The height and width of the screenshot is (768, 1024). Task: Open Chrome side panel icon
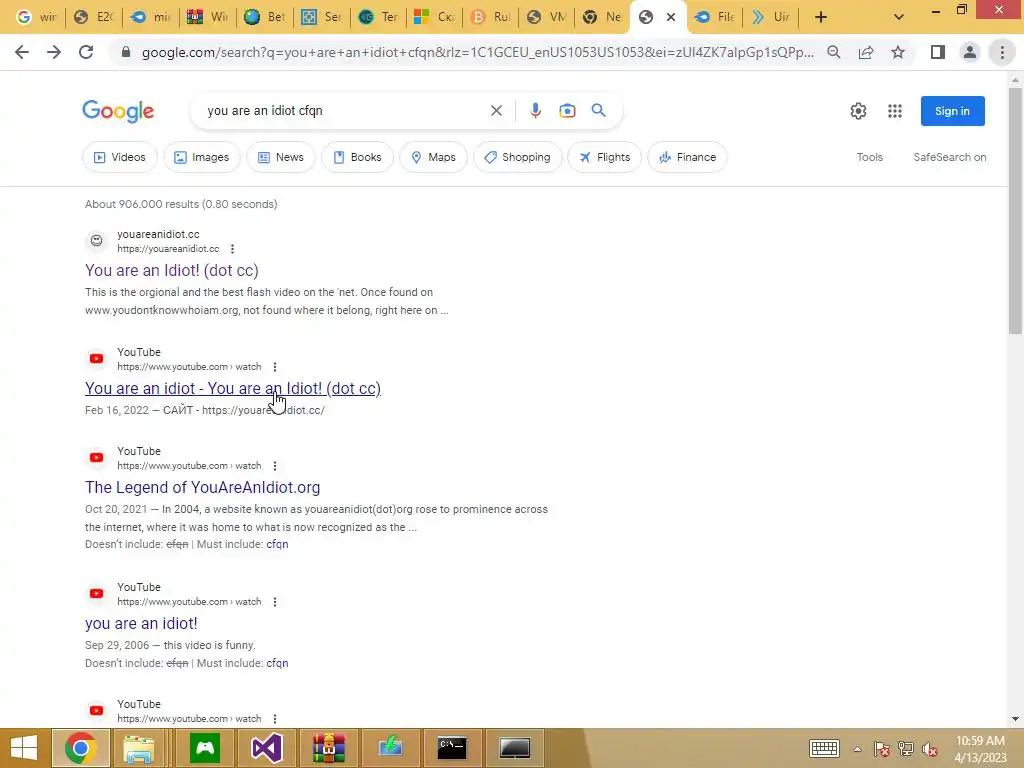(938, 52)
